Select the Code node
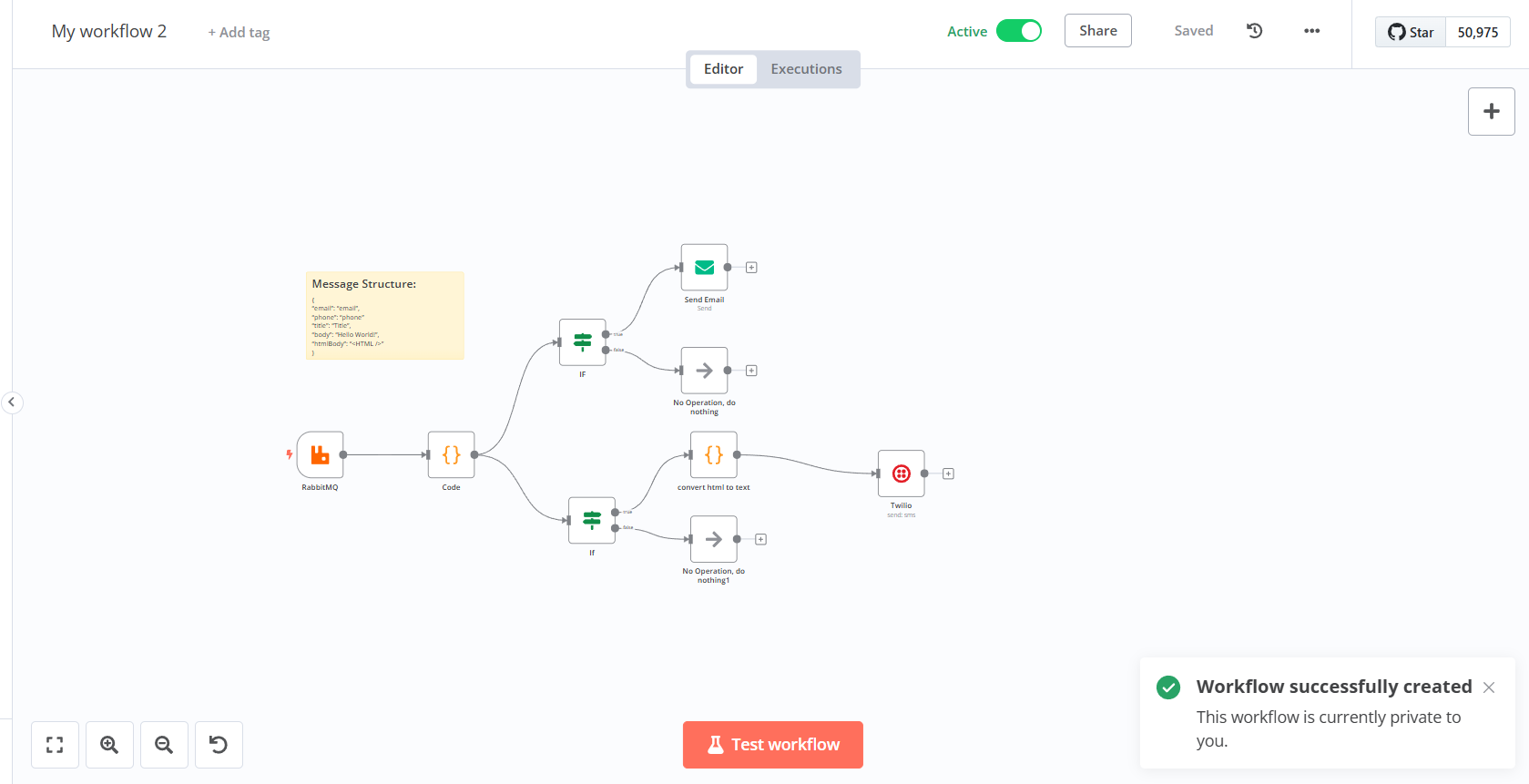This screenshot has height=784, width=1529. (x=451, y=454)
